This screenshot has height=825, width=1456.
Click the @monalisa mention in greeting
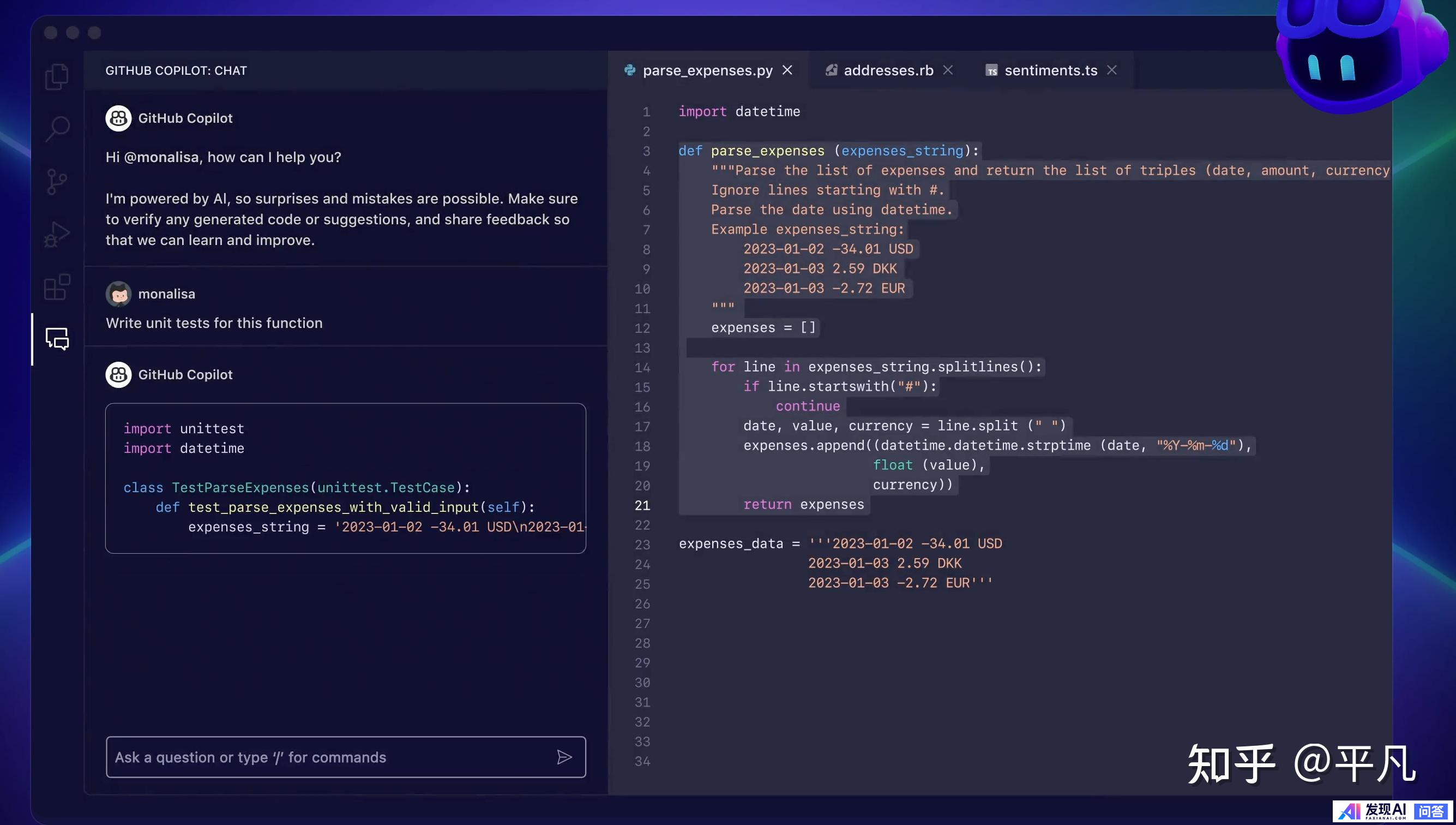[161, 157]
